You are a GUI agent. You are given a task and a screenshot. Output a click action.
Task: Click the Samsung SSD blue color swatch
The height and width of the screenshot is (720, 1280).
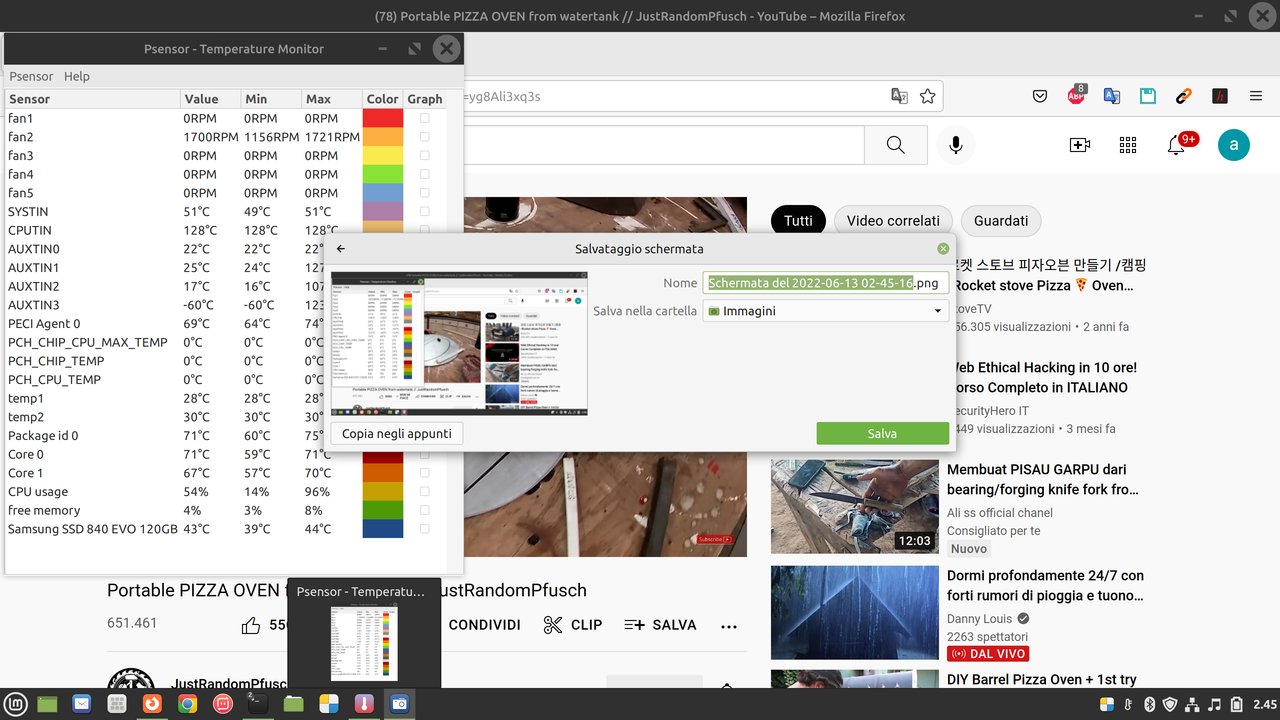tap(382, 528)
